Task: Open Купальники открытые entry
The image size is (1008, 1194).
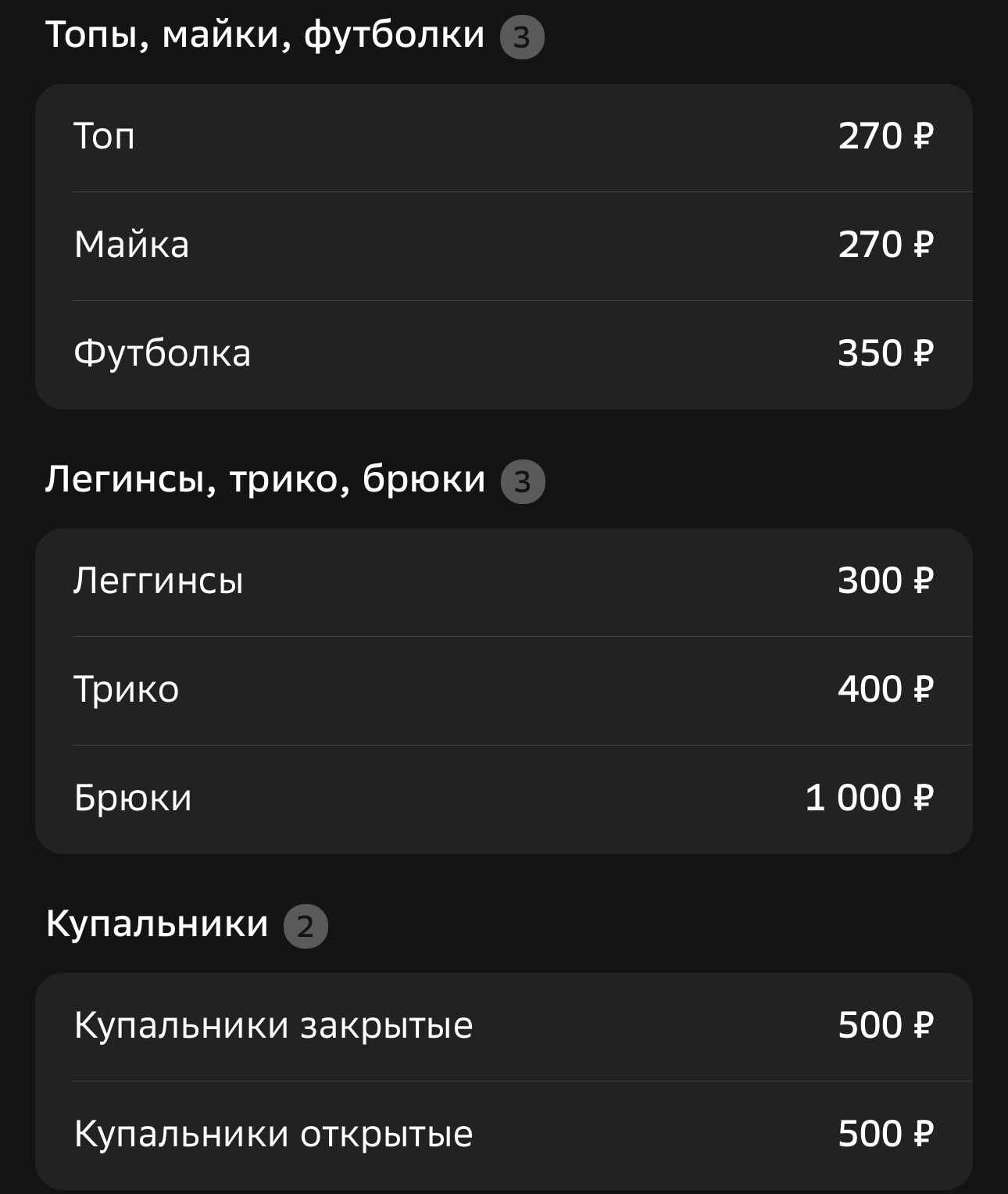Action: pos(504,1135)
